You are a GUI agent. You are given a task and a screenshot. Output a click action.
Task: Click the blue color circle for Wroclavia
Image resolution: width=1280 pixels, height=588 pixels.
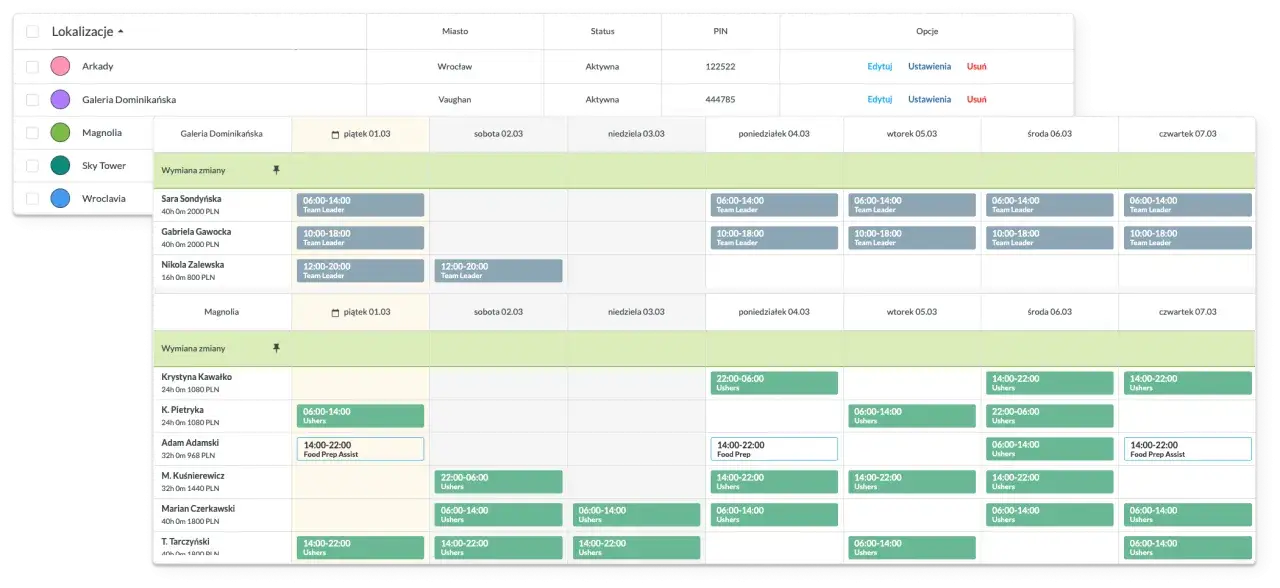[60, 198]
